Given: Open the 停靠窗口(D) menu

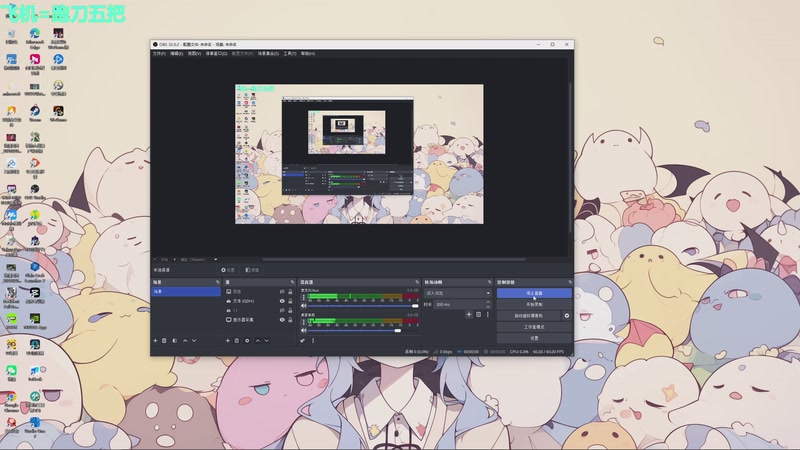Looking at the screenshot, I should pyautogui.click(x=216, y=54).
